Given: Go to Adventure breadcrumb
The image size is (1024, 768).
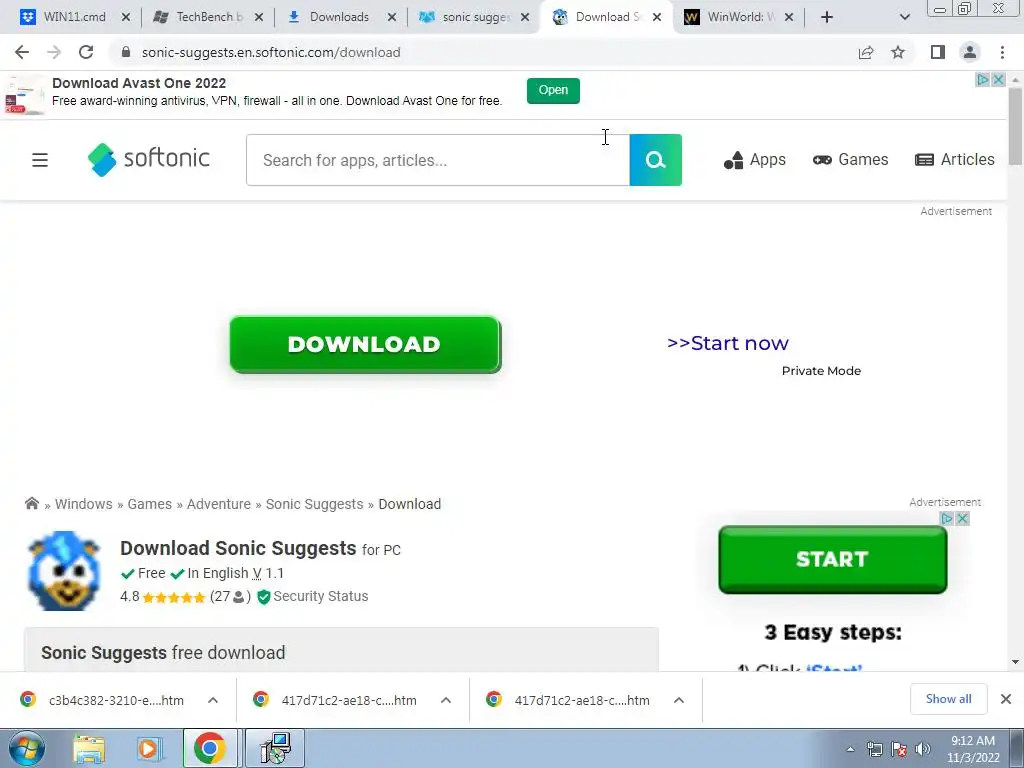Looking at the screenshot, I should click(219, 504).
